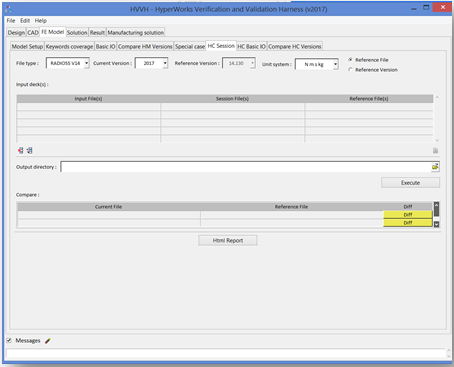Open the Keywords coverage sub-tab
454x367 pixels.
(x=69, y=46)
